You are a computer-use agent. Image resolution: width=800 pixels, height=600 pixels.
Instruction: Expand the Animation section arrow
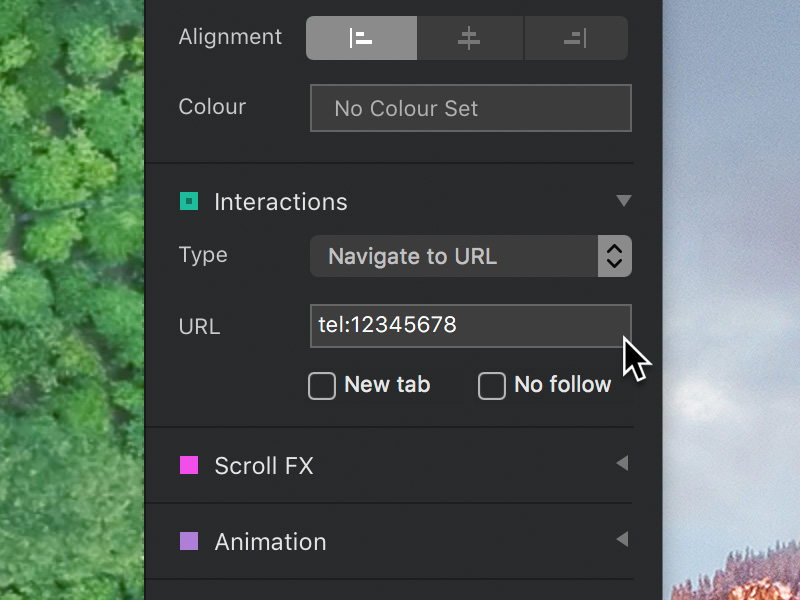[622, 539]
